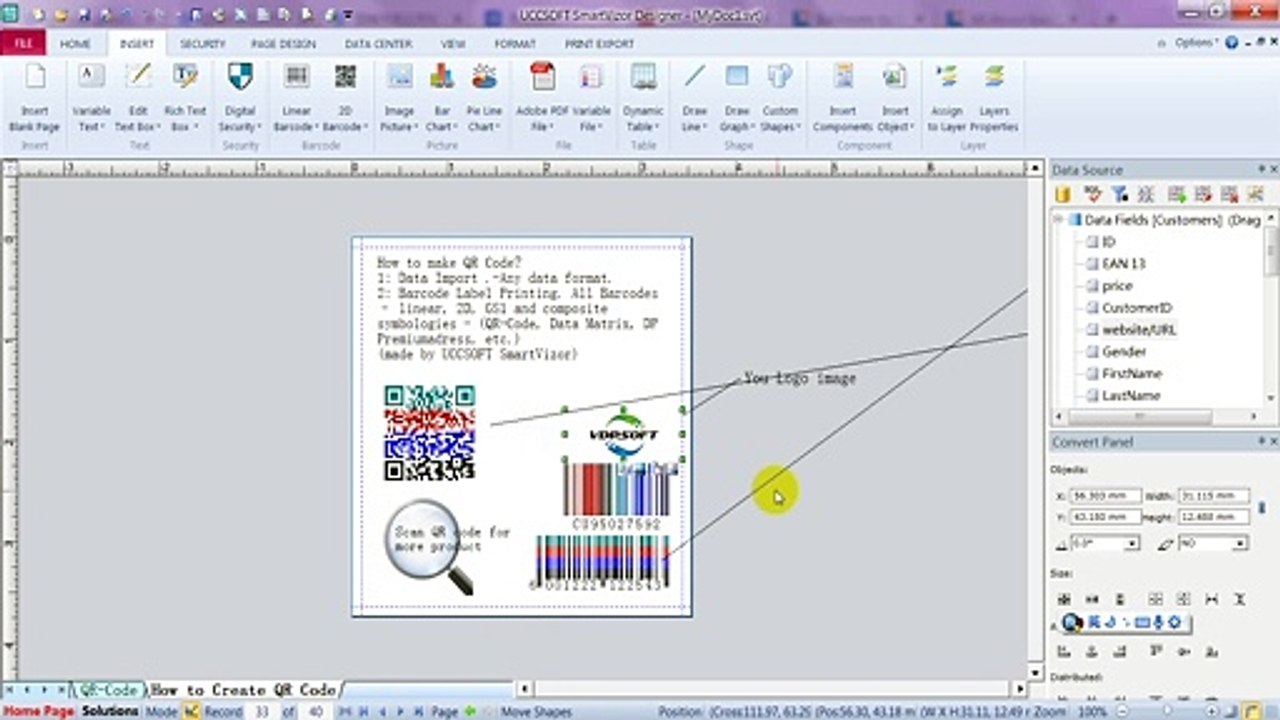This screenshot has width=1280, height=720.
Task: Collapse the Data Fields [Customers] tree node
Action: (x=1058, y=219)
